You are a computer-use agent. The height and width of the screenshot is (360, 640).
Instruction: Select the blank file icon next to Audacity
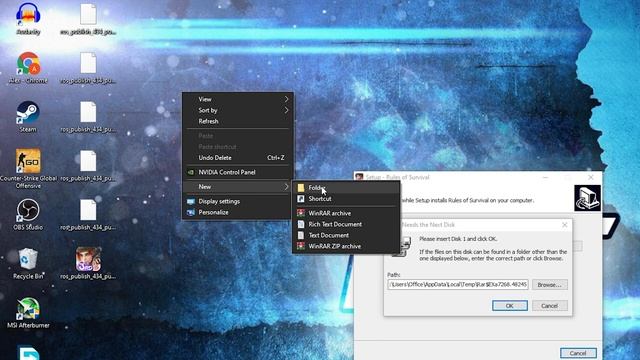[x=88, y=14]
